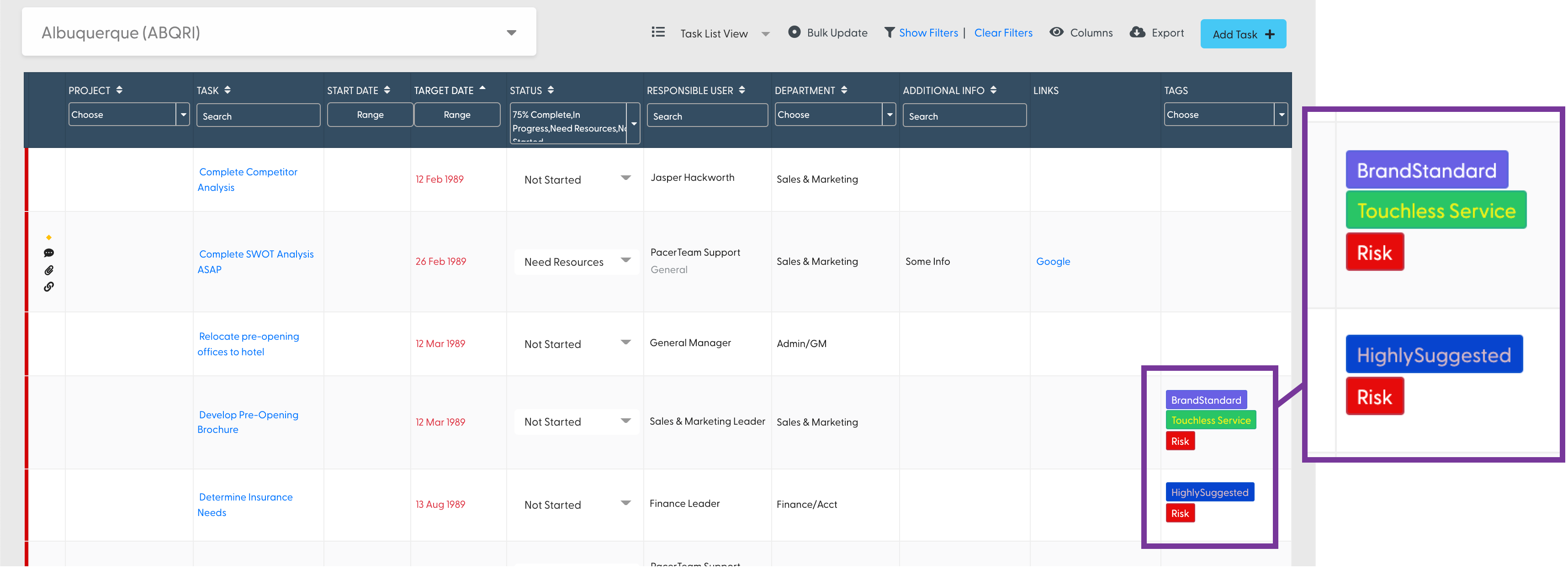Click the Additional Info search field
Image resolution: width=1568 pixels, height=569 pixels.
[x=964, y=115]
